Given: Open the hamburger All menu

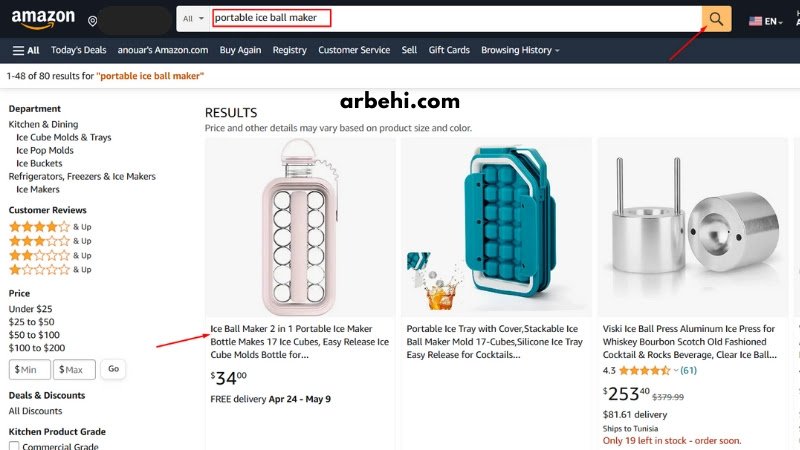Looking at the screenshot, I should coord(26,50).
